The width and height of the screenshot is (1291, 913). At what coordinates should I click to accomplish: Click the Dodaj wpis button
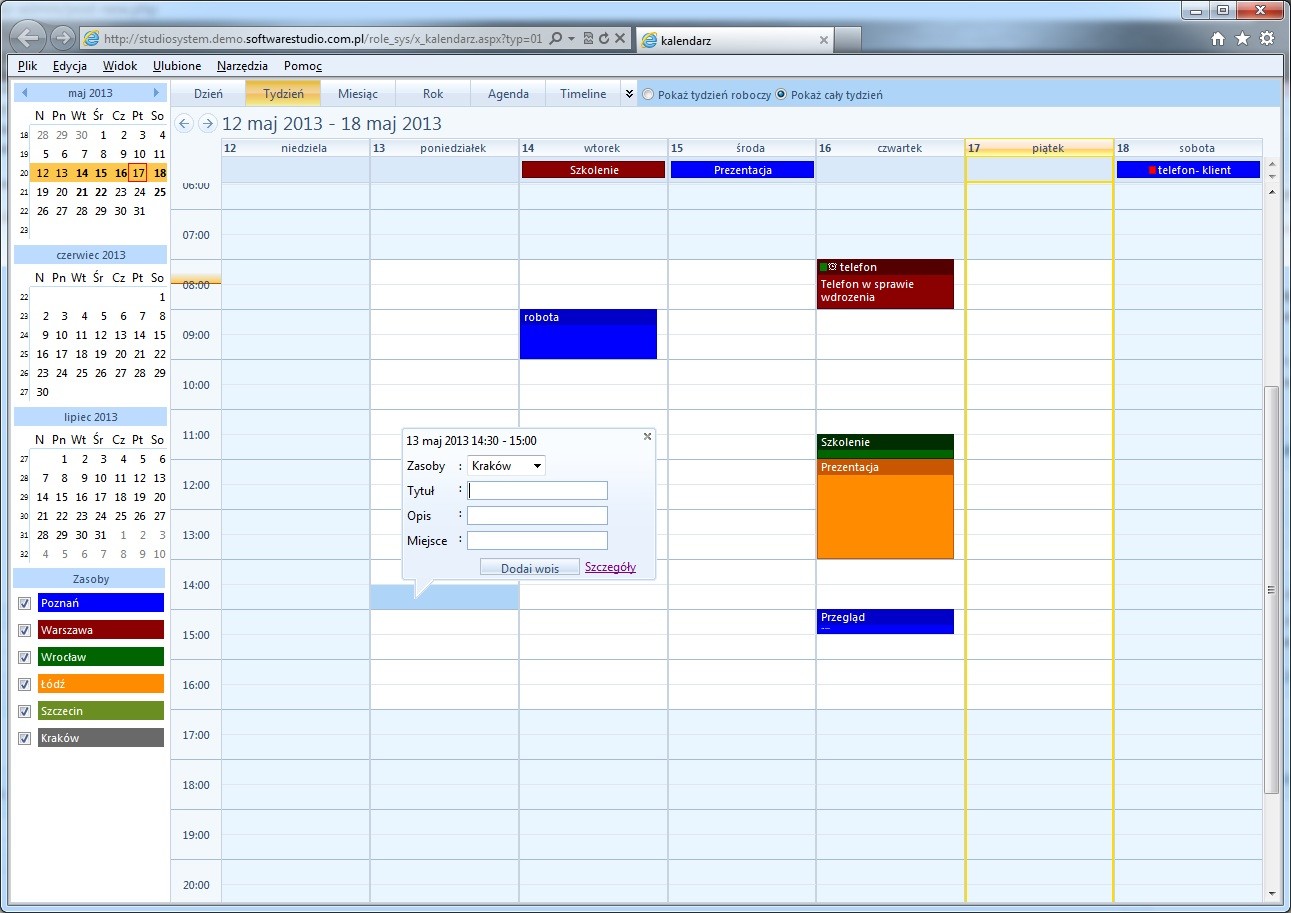pos(529,567)
